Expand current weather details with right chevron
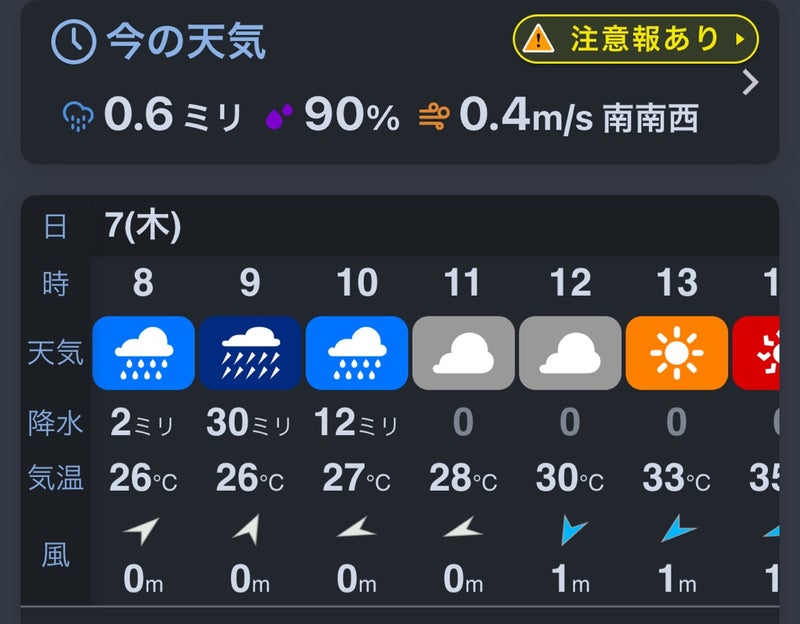 pyautogui.click(x=750, y=83)
